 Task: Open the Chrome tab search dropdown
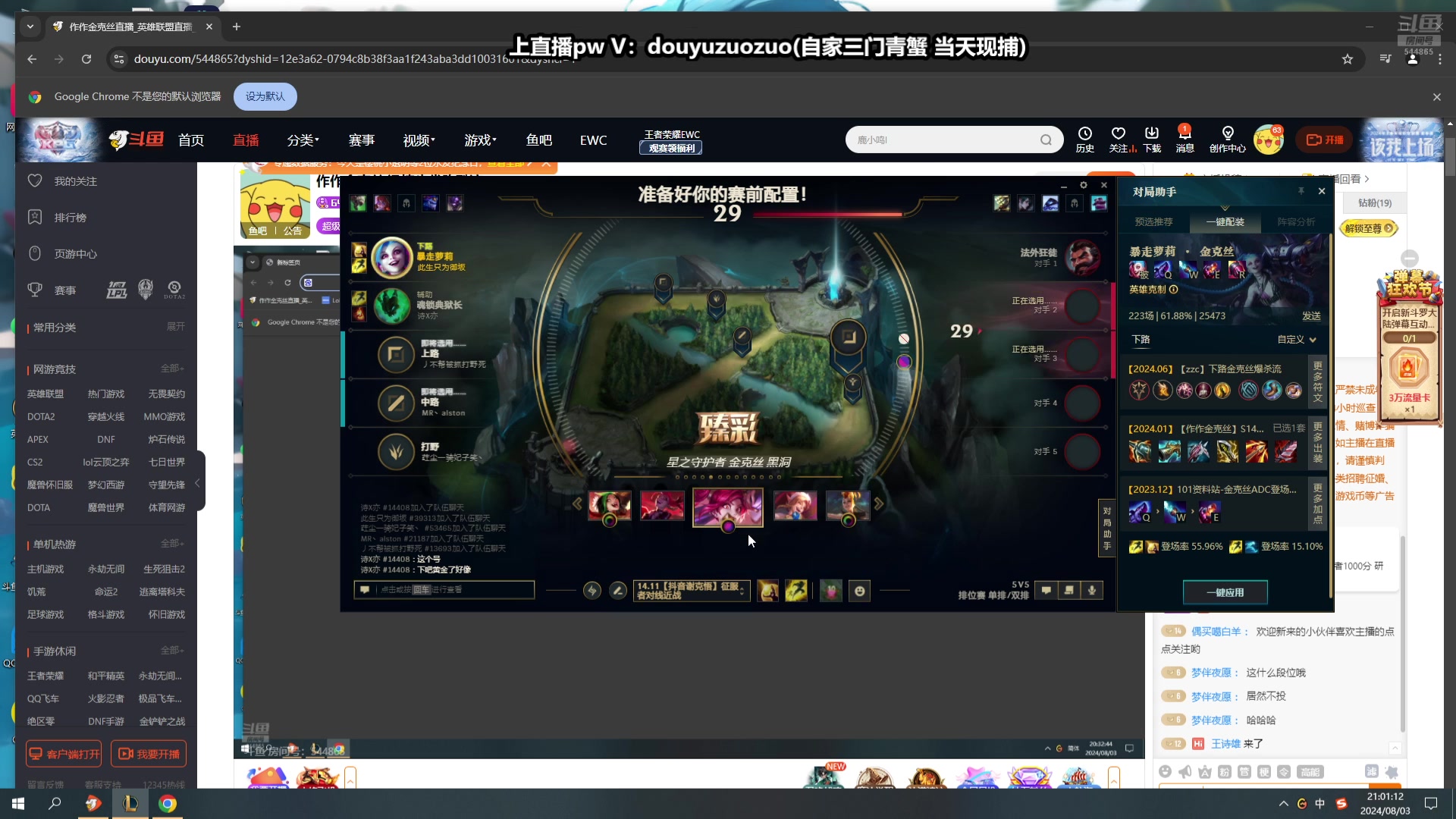coord(30,27)
